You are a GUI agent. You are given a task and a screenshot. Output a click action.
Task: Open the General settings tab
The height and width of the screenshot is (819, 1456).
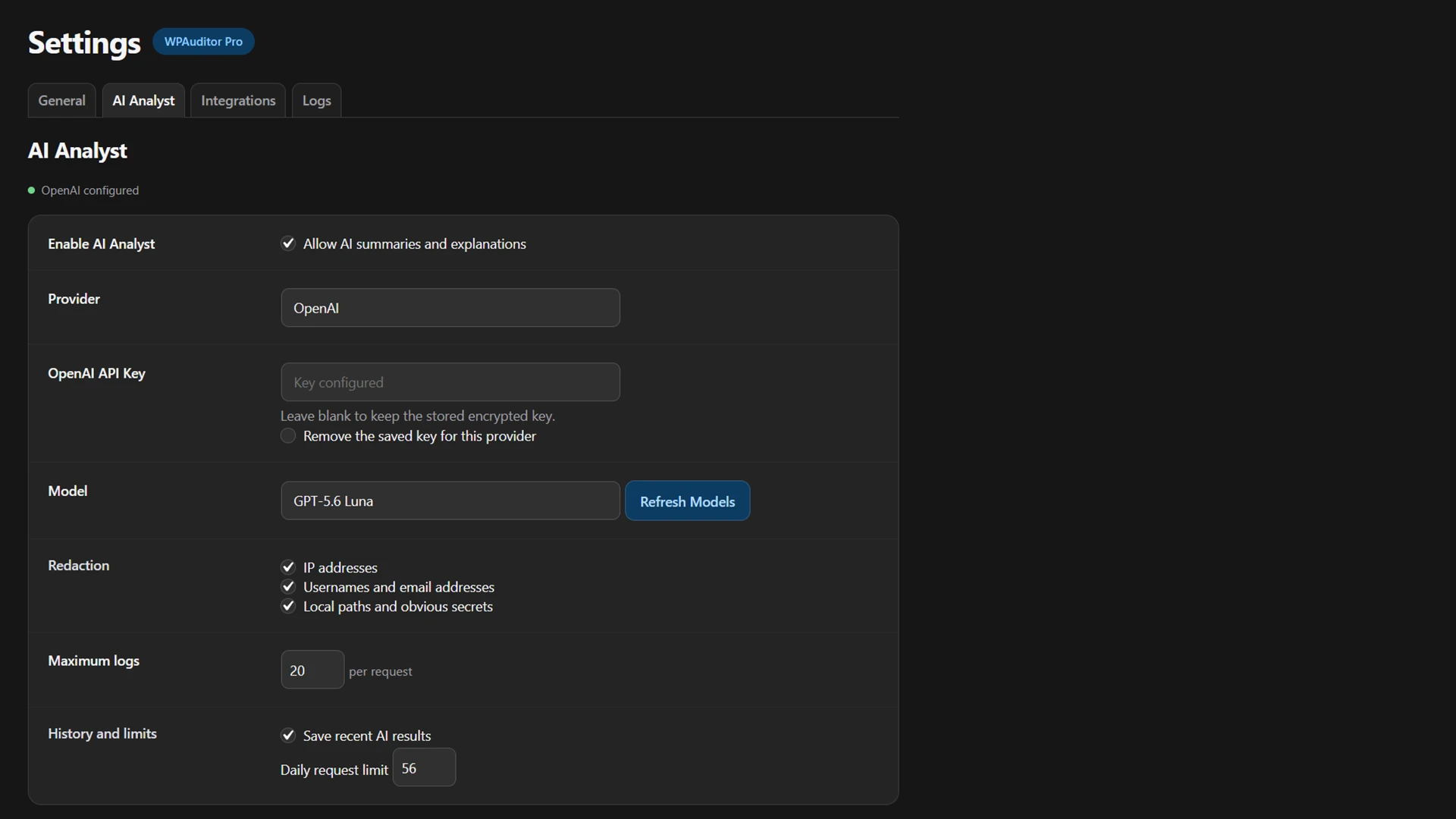(x=61, y=100)
